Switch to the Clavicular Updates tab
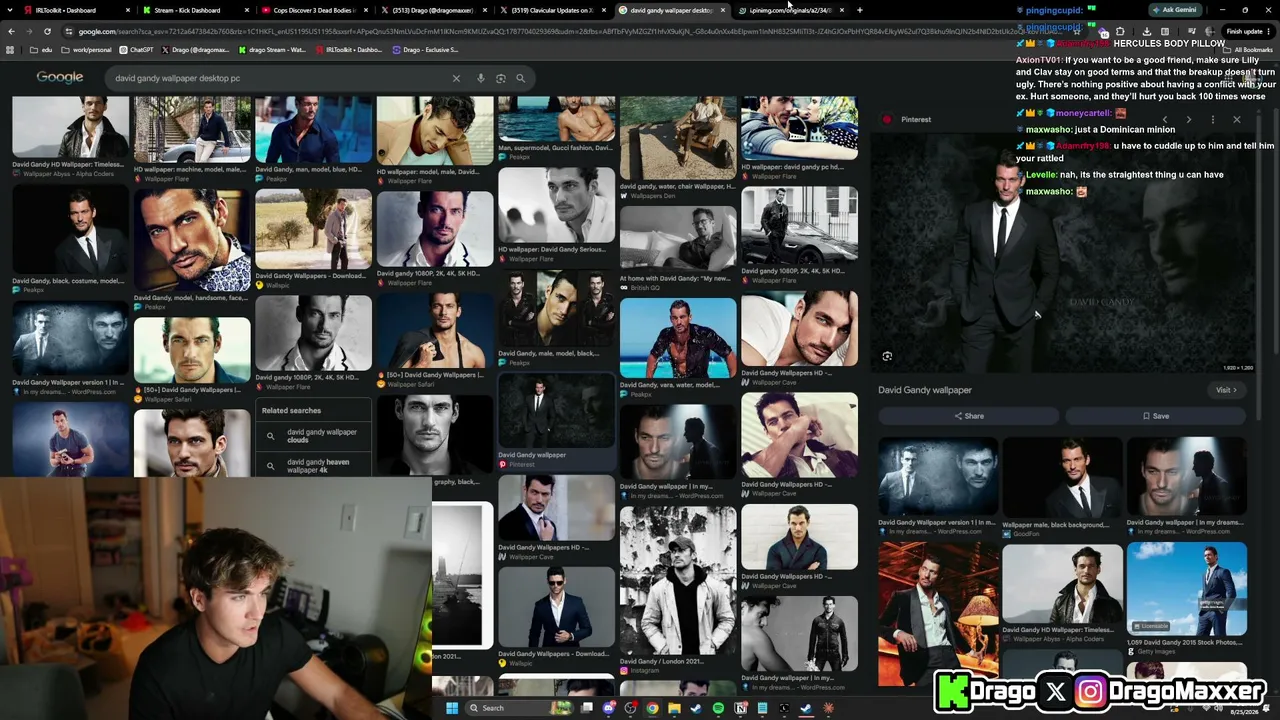Screen dimensions: 1280x720 coord(552,10)
